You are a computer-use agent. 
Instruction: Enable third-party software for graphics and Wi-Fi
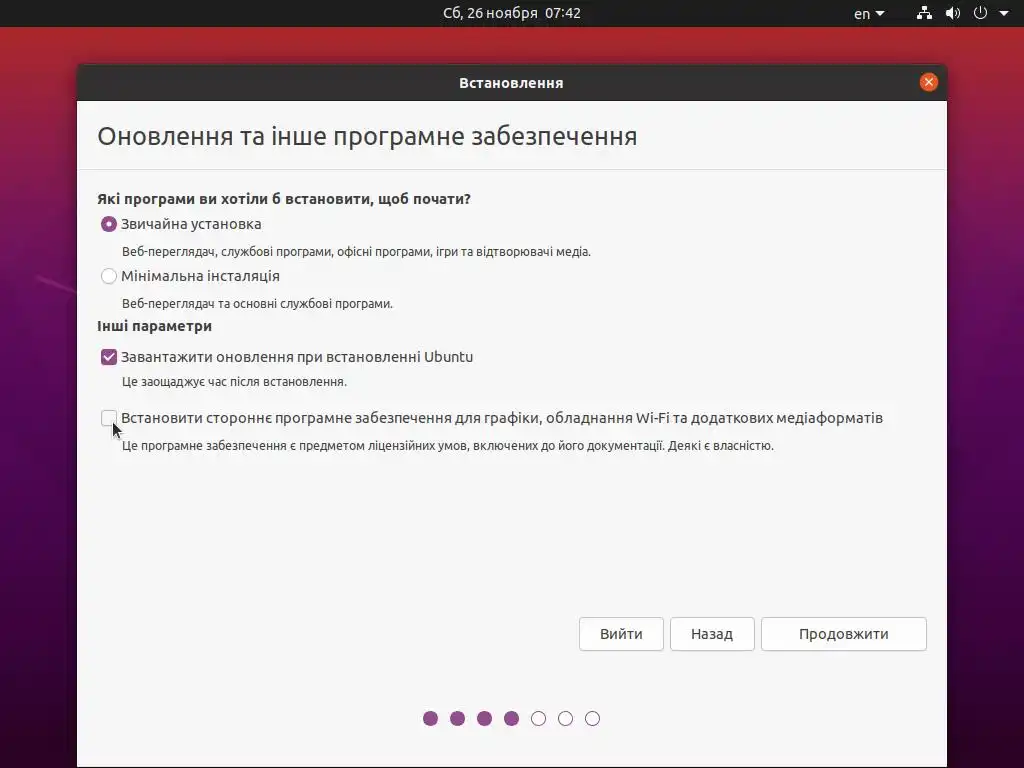(108, 418)
